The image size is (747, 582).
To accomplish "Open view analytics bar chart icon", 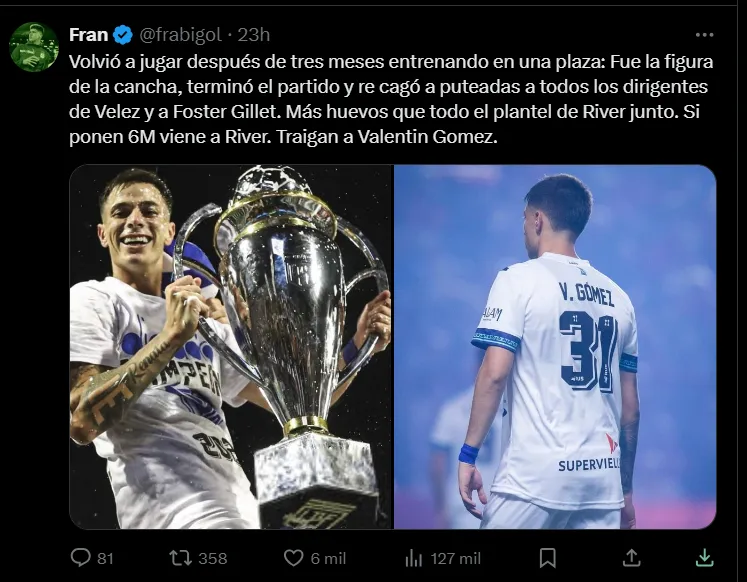I will point(413,557).
